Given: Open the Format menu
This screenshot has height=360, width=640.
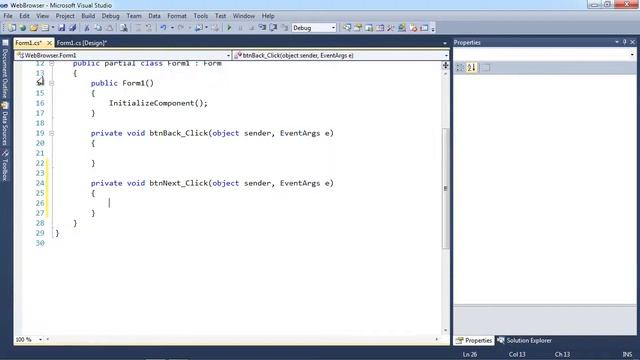Looking at the screenshot, I should click(177, 16).
